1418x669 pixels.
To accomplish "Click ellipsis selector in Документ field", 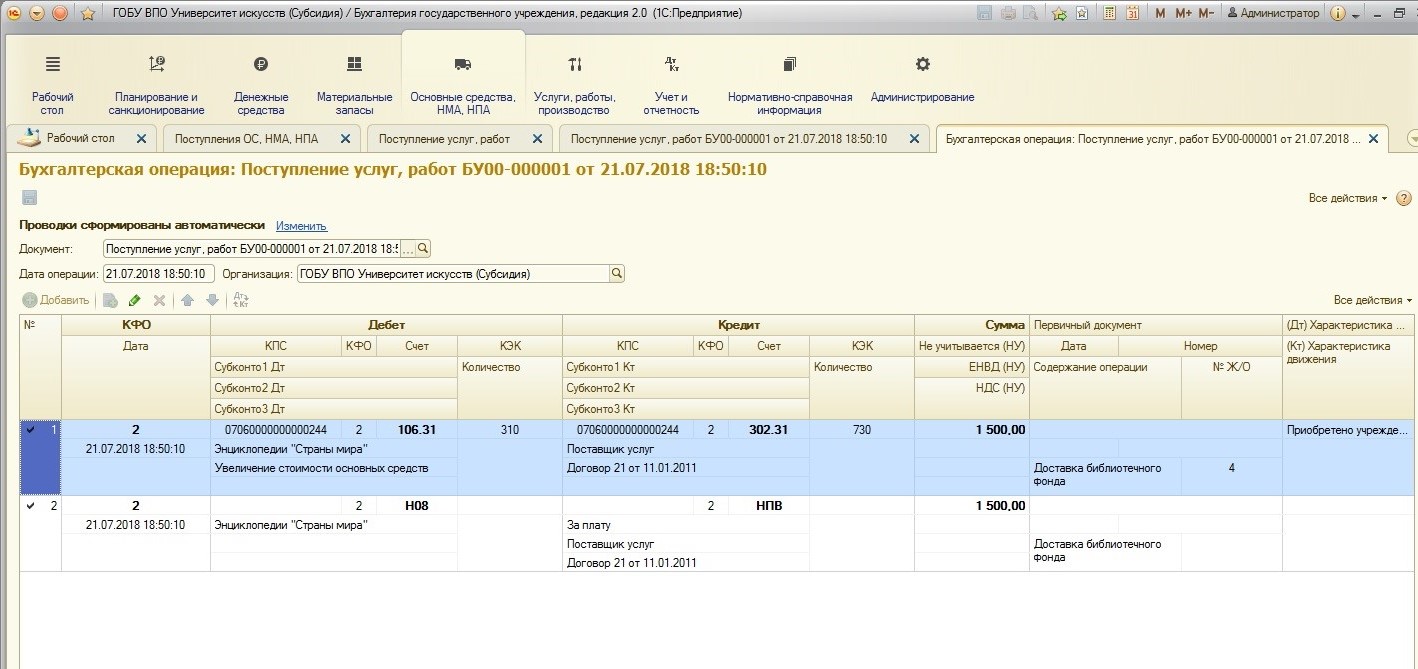I will coord(407,249).
